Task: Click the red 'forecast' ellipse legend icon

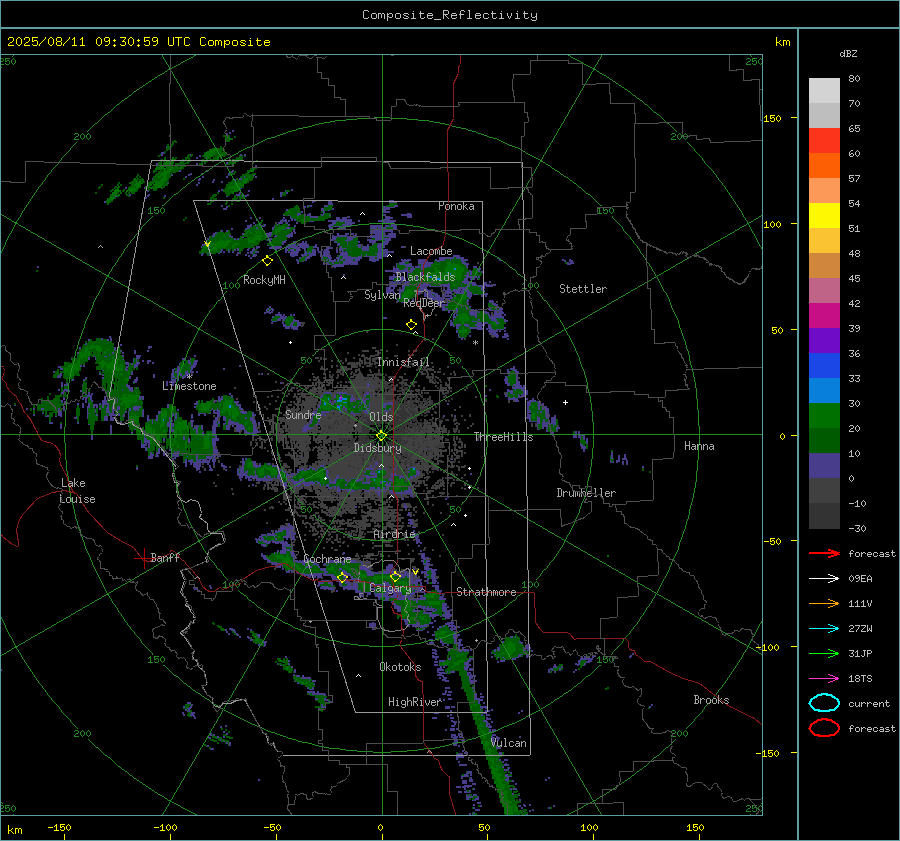Action: tap(824, 728)
